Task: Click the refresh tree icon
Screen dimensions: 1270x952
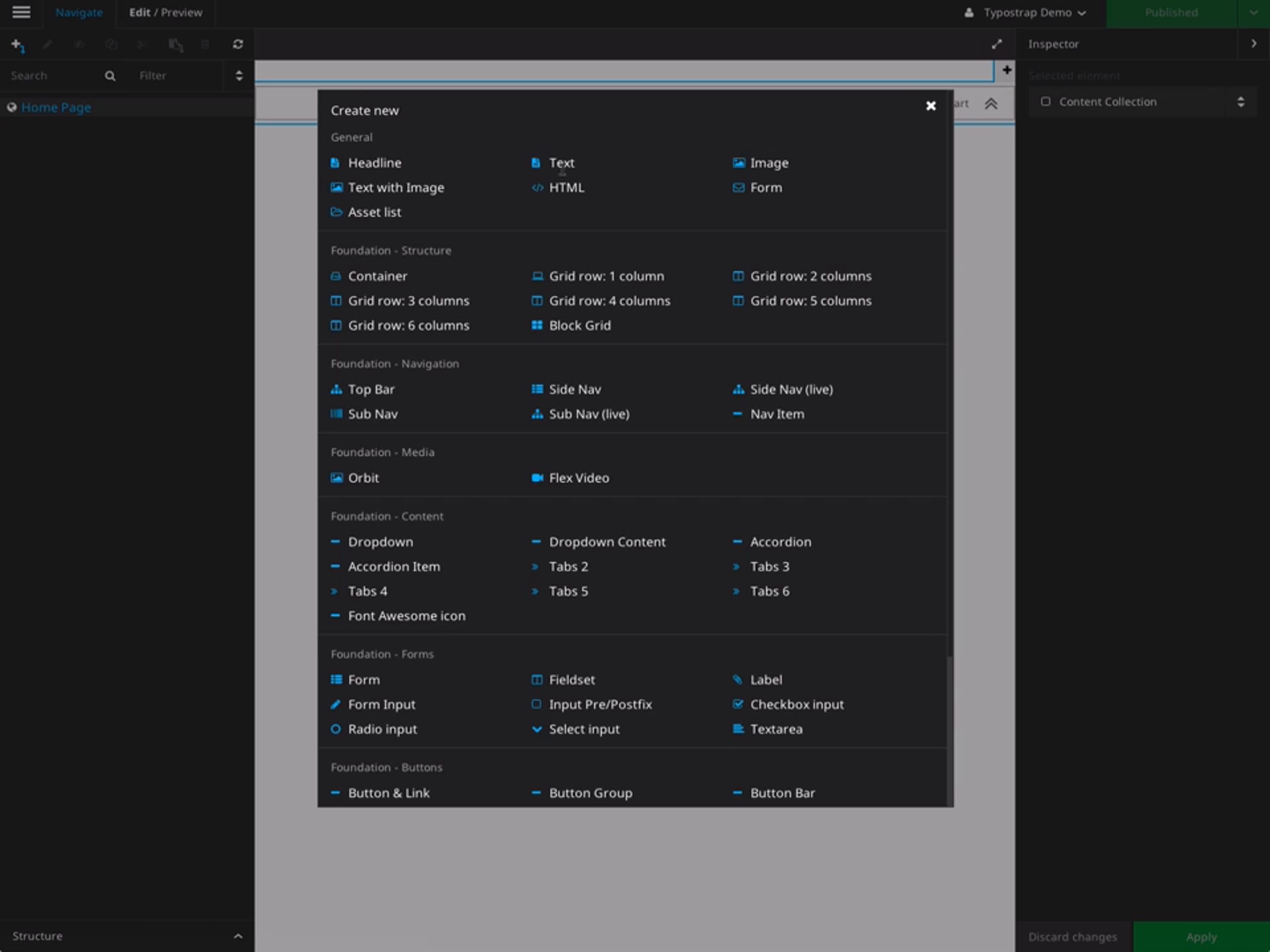Action: coord(238,44)
